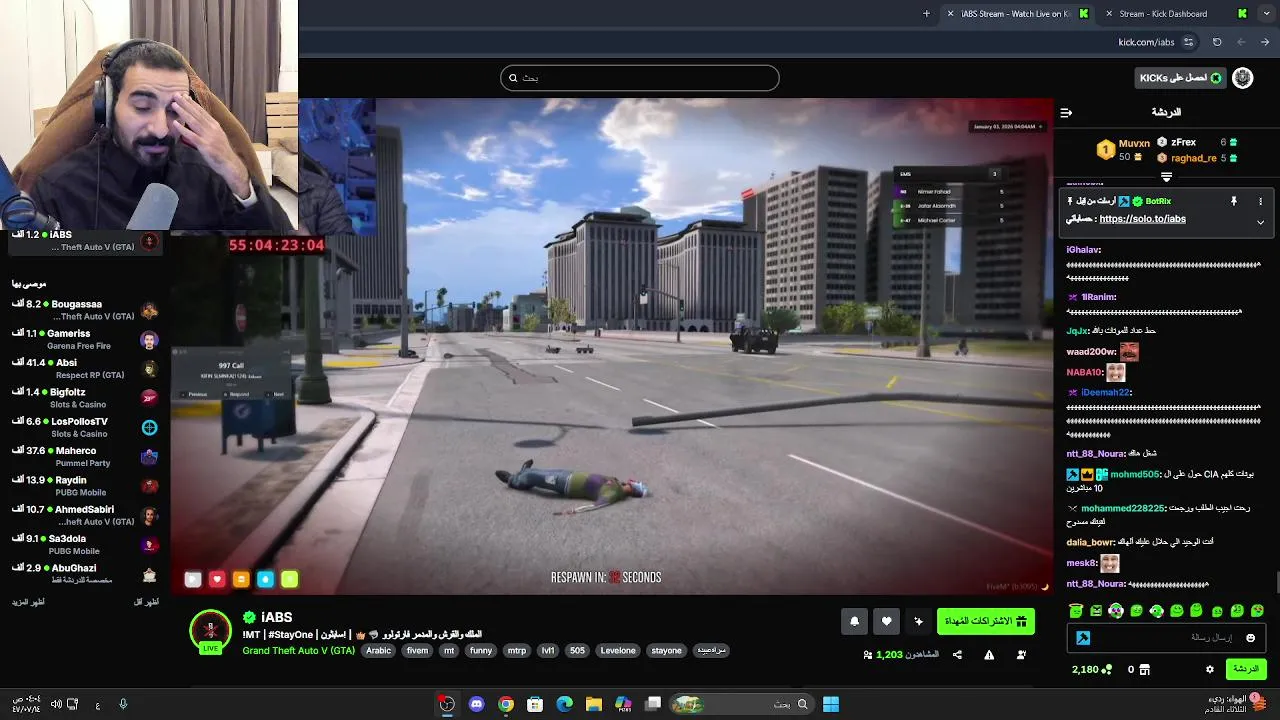Click the chat message input field
Viewport: 1280px width, 720px height.
(1166, 637)
